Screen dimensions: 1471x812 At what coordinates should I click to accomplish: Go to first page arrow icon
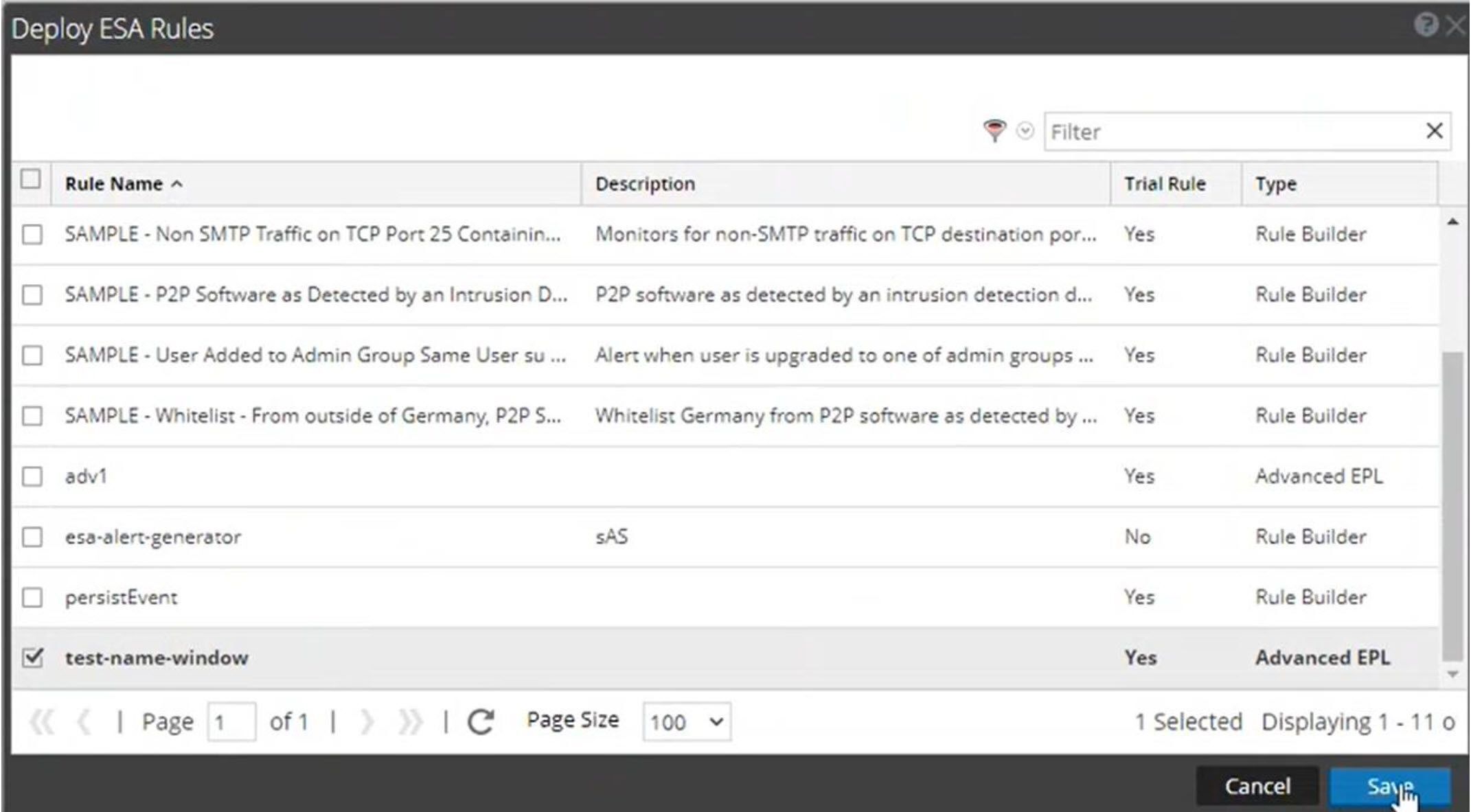click(x=41, y=721)
